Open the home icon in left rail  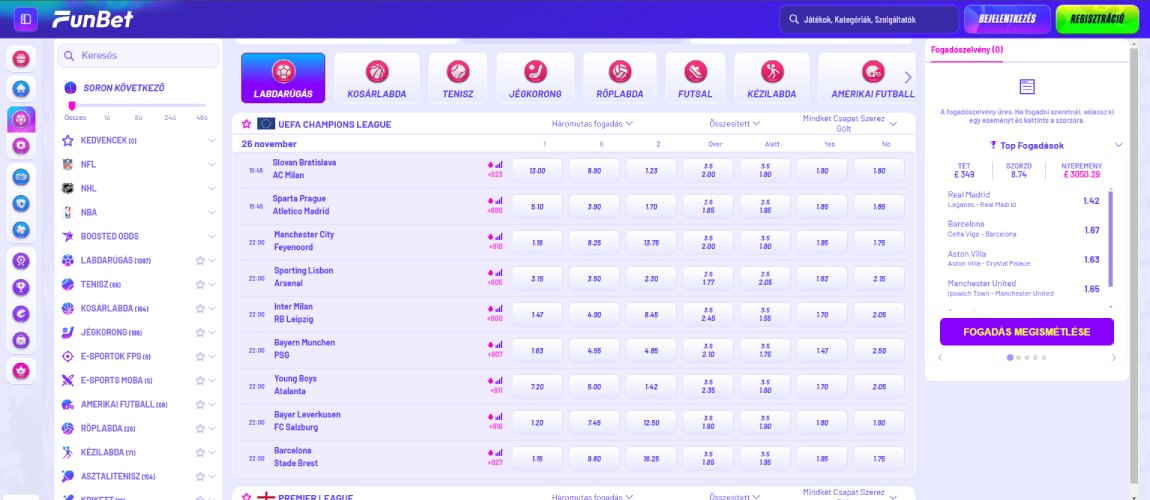(x=21, y=89)
